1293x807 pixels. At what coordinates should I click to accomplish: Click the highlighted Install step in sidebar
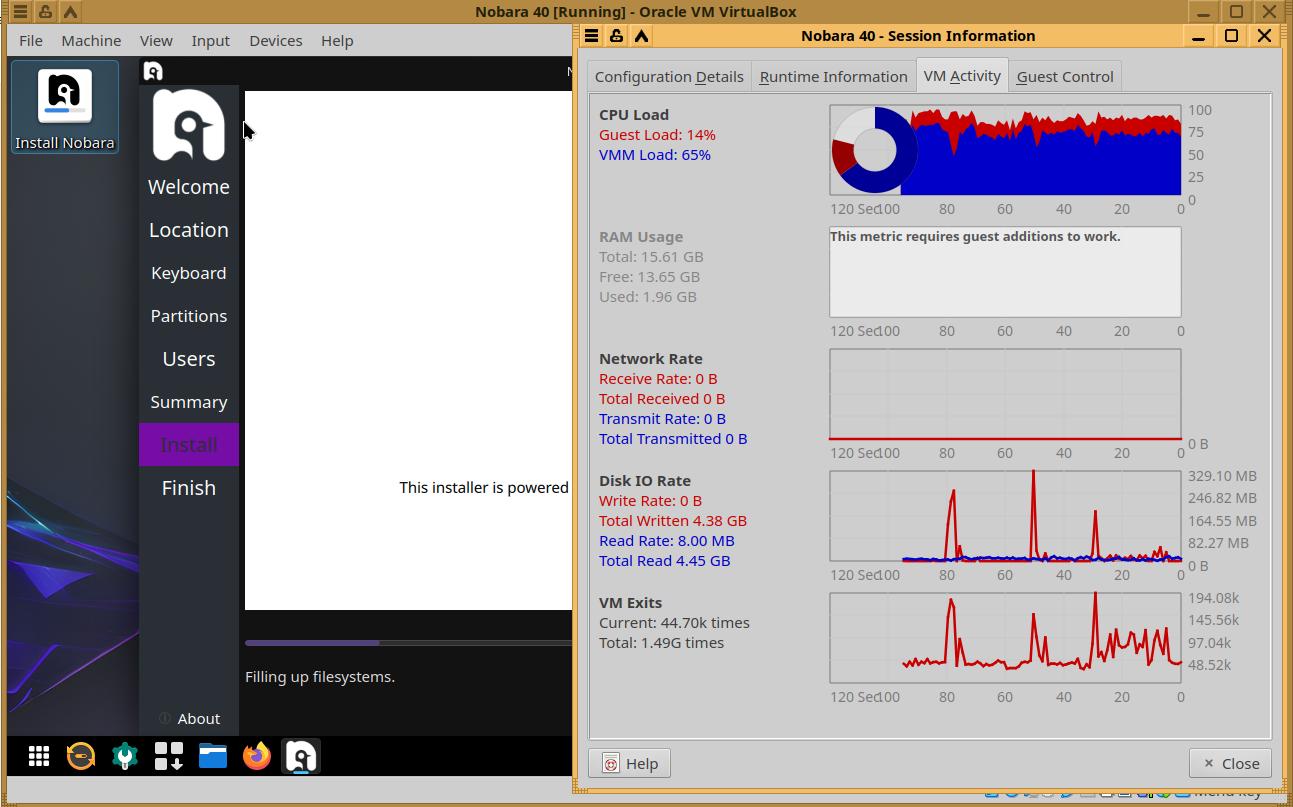(189, 445)
